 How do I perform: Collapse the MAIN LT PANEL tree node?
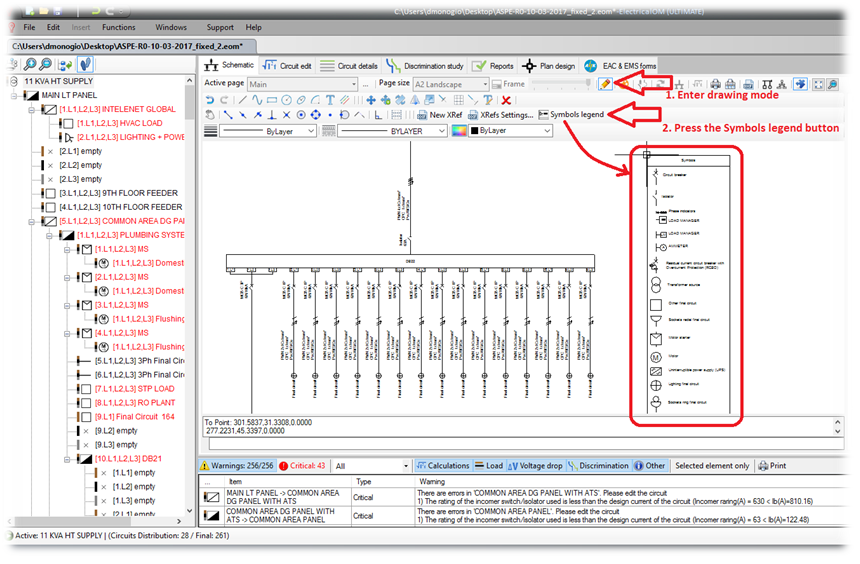(14, 95)
